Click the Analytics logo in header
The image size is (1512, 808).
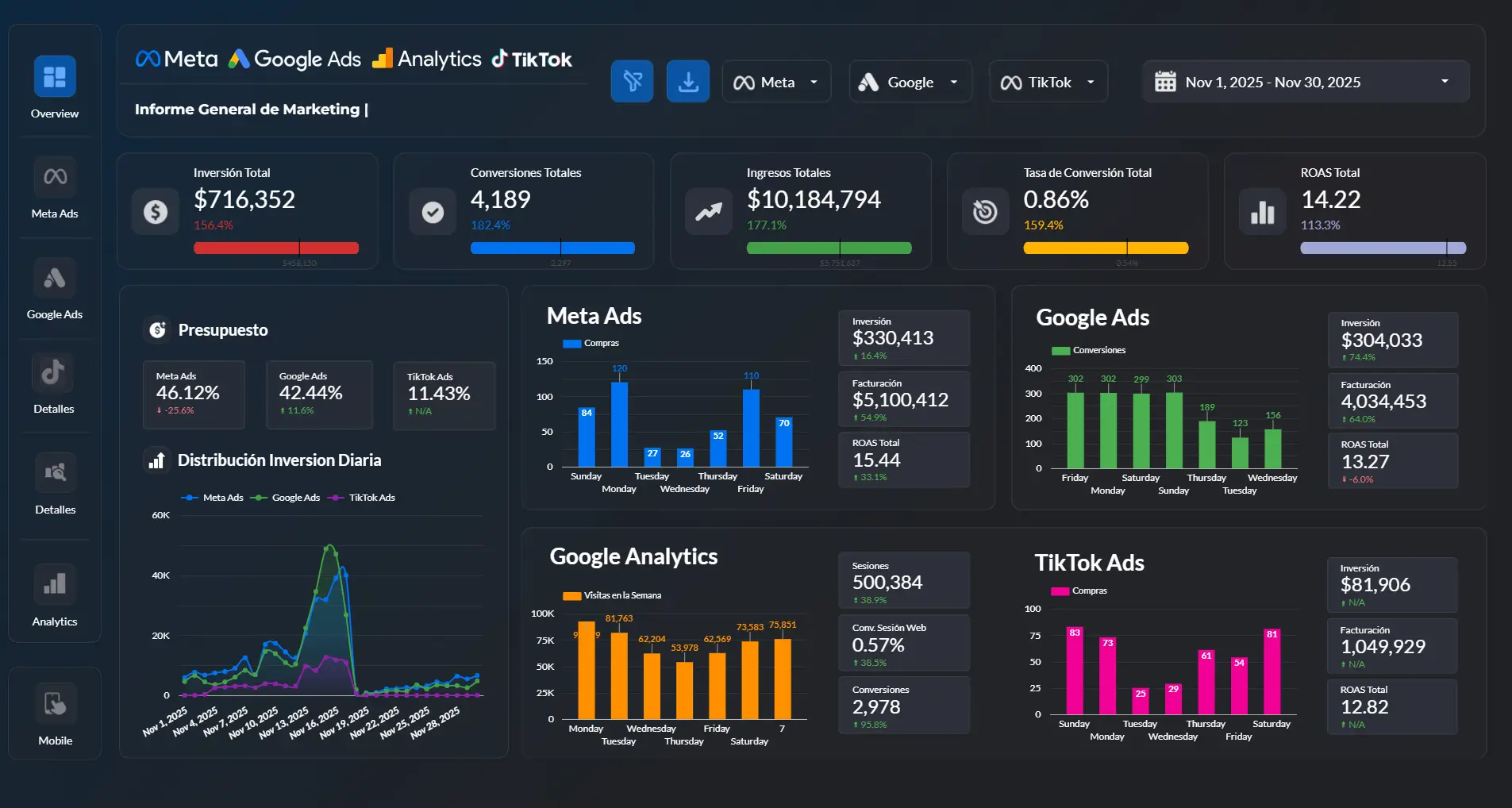[x=427, y=59]
